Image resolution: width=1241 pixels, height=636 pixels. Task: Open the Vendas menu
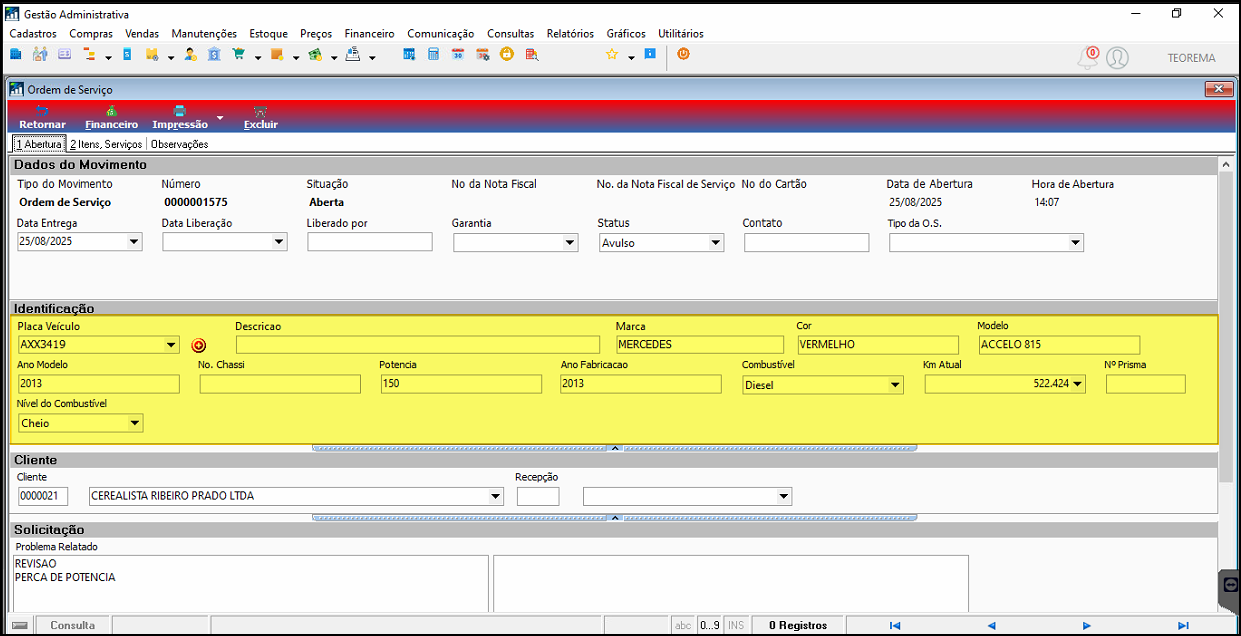[142, 33]
